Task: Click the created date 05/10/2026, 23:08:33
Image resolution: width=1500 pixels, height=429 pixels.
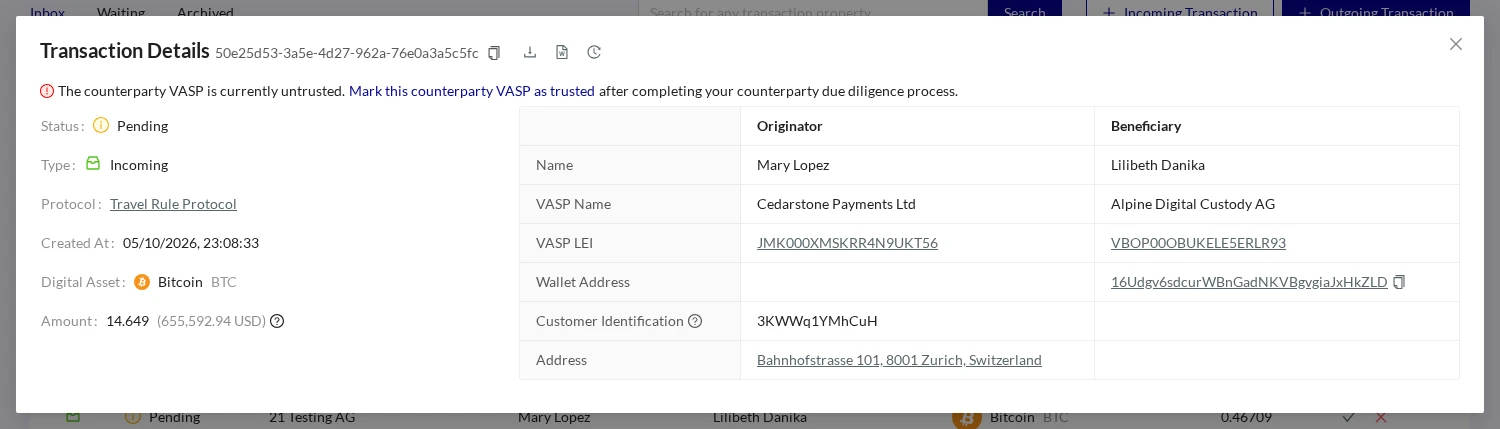Action: pos(191,243)
